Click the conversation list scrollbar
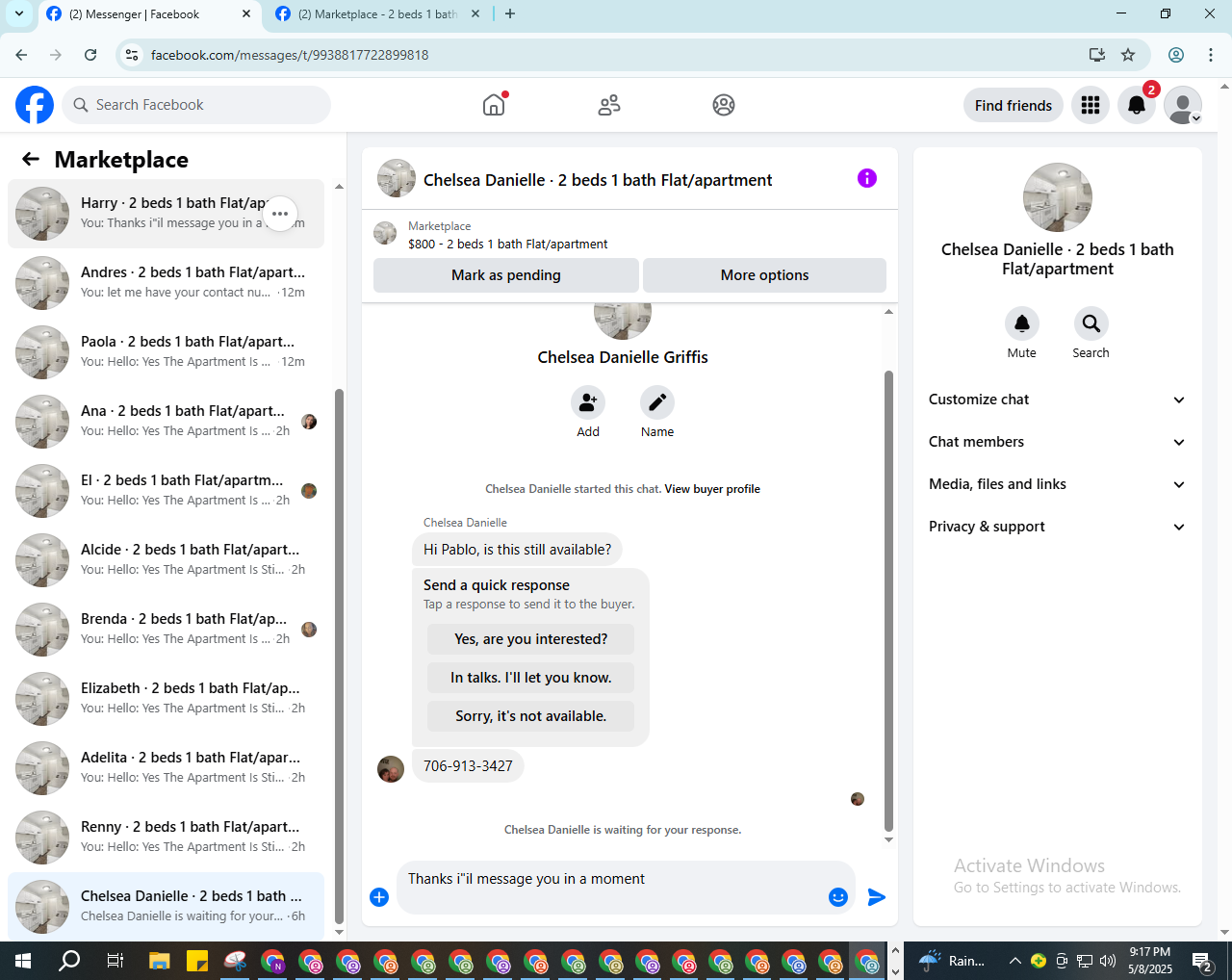 (x=339, y=655)
